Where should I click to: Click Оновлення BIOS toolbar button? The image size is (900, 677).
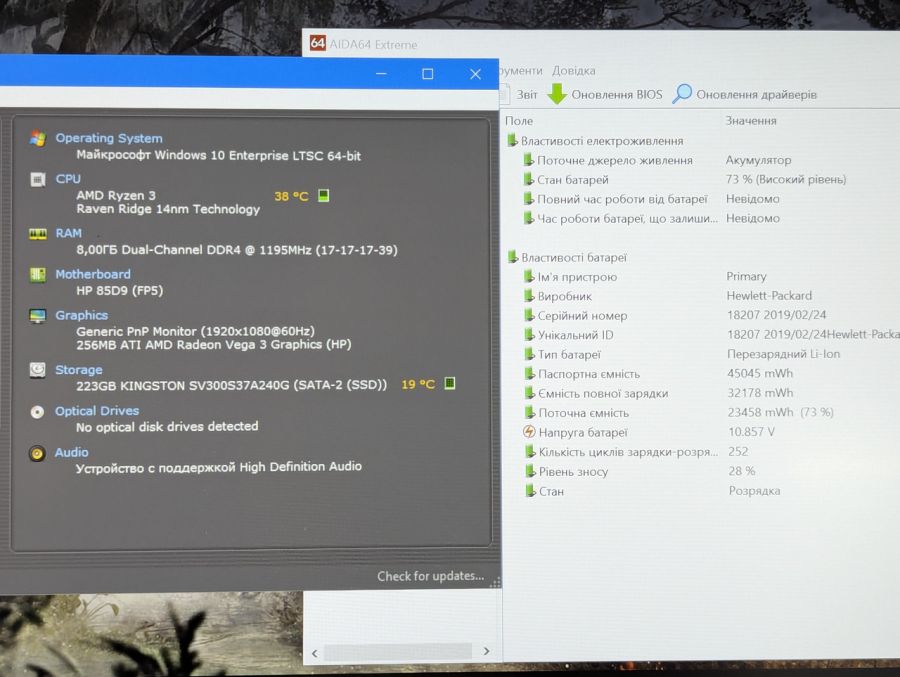coord(605,94)
